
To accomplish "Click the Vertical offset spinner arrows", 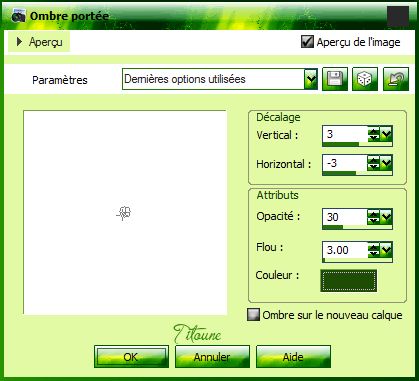I will coord(373,135).
